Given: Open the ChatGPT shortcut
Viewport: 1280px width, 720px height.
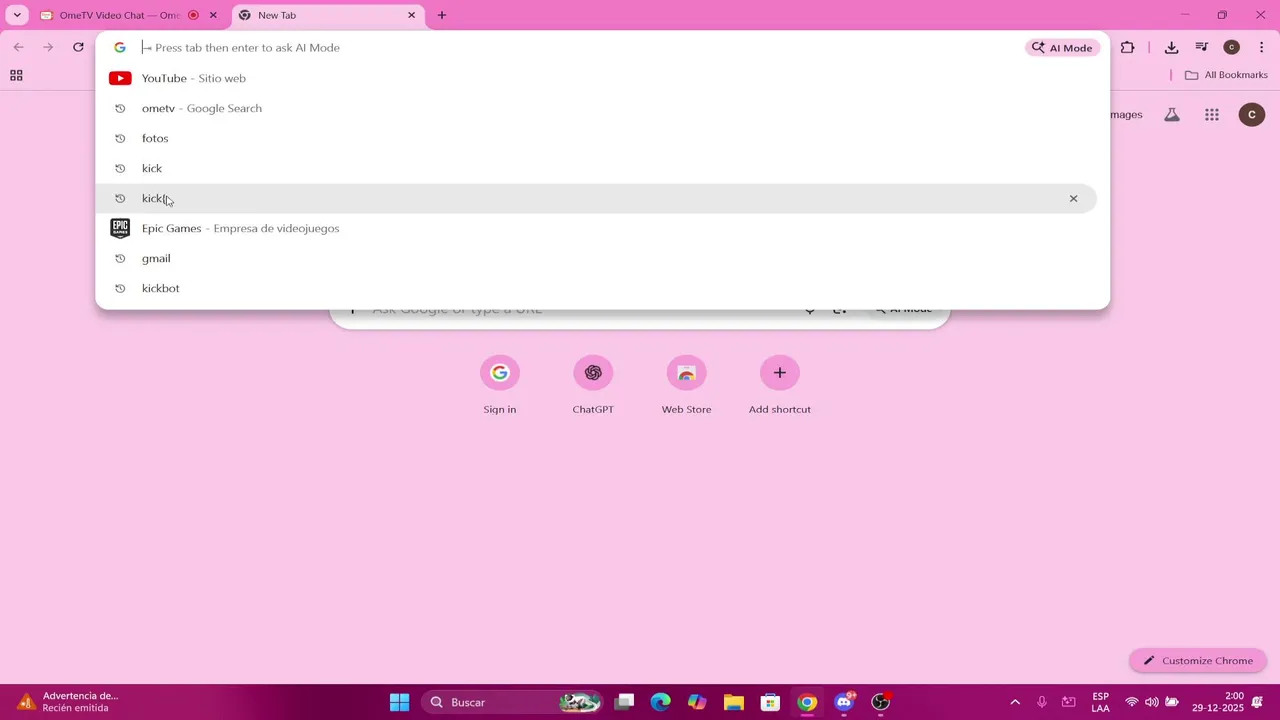Looking at the screenshot, I should (x=593, y=386).
